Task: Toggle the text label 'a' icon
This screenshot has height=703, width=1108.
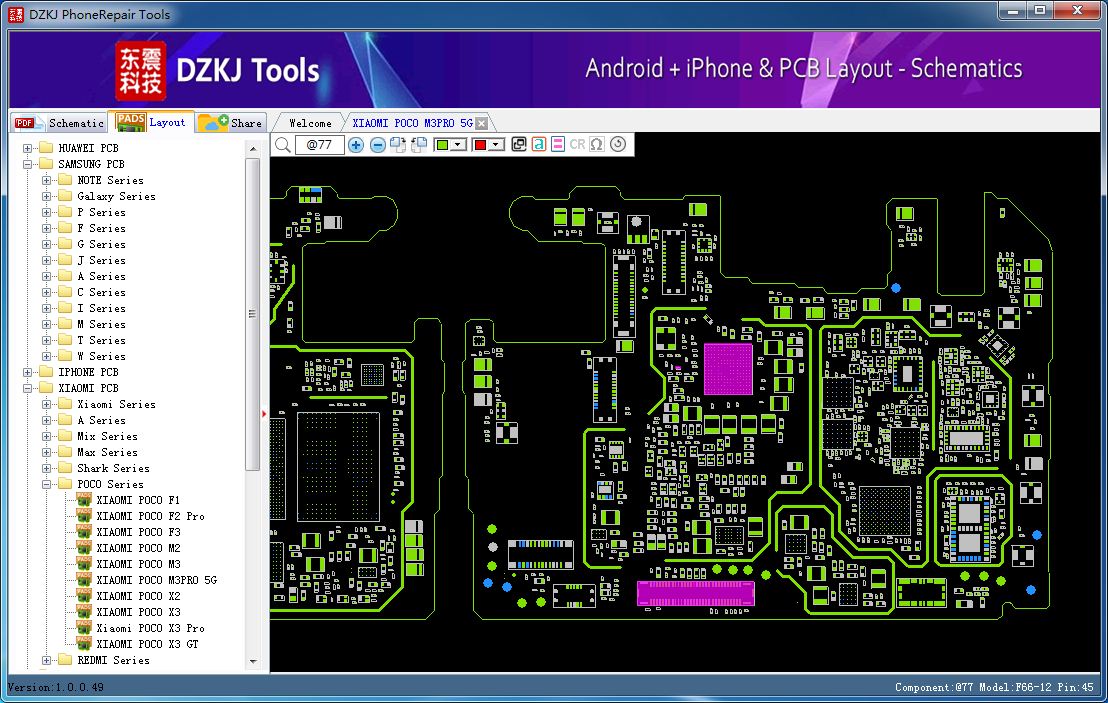Action: coord(538,145)
